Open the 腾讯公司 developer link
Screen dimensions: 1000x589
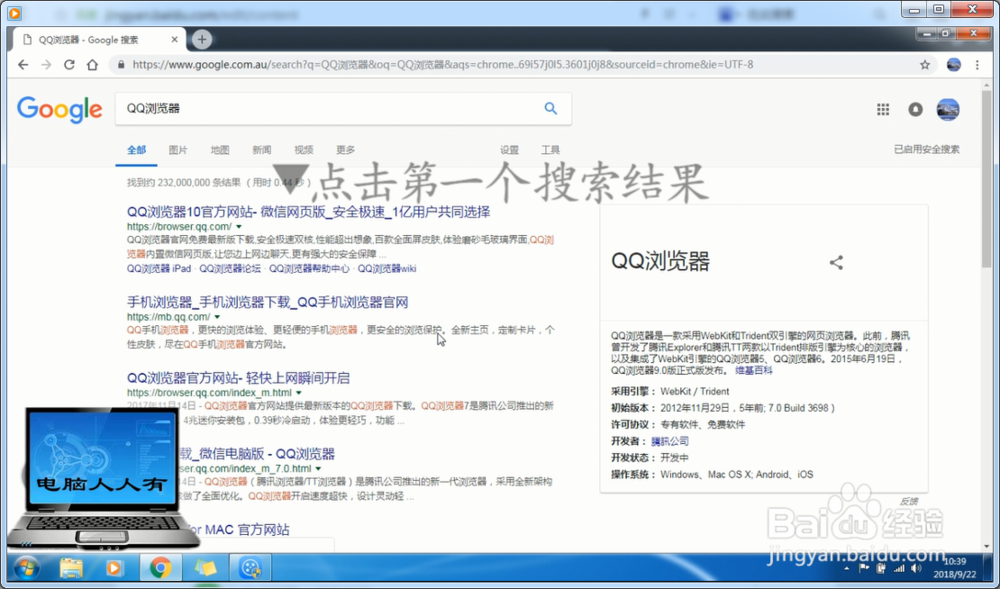(670, 441)
